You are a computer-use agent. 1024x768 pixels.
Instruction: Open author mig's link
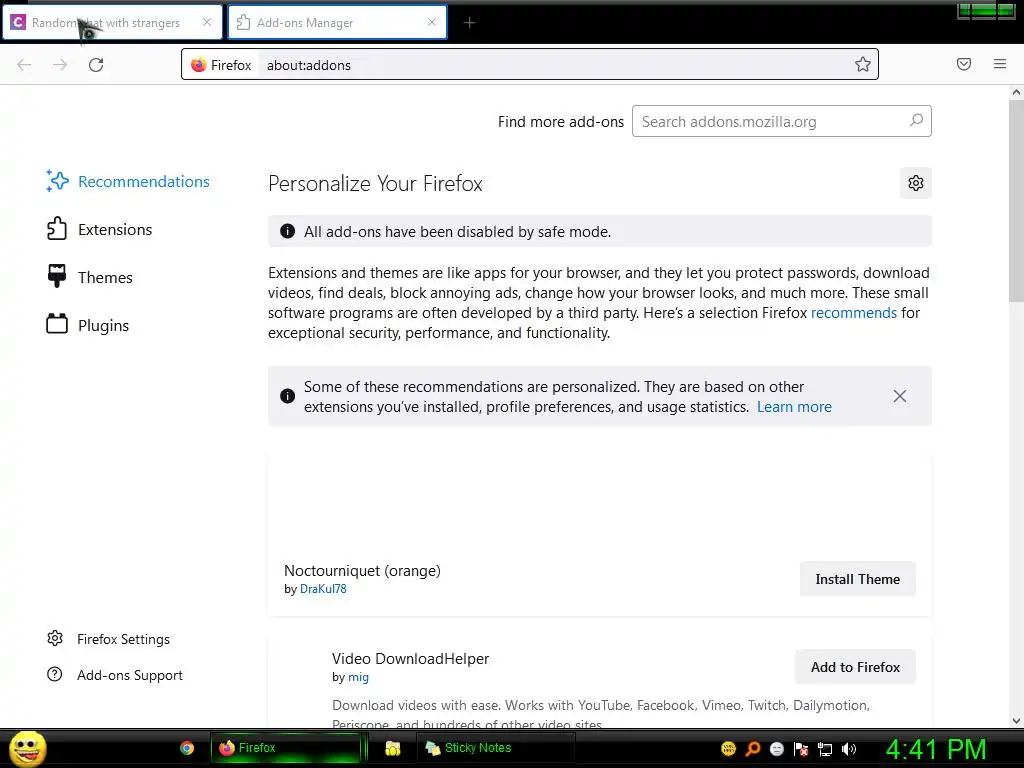point(358,677)
